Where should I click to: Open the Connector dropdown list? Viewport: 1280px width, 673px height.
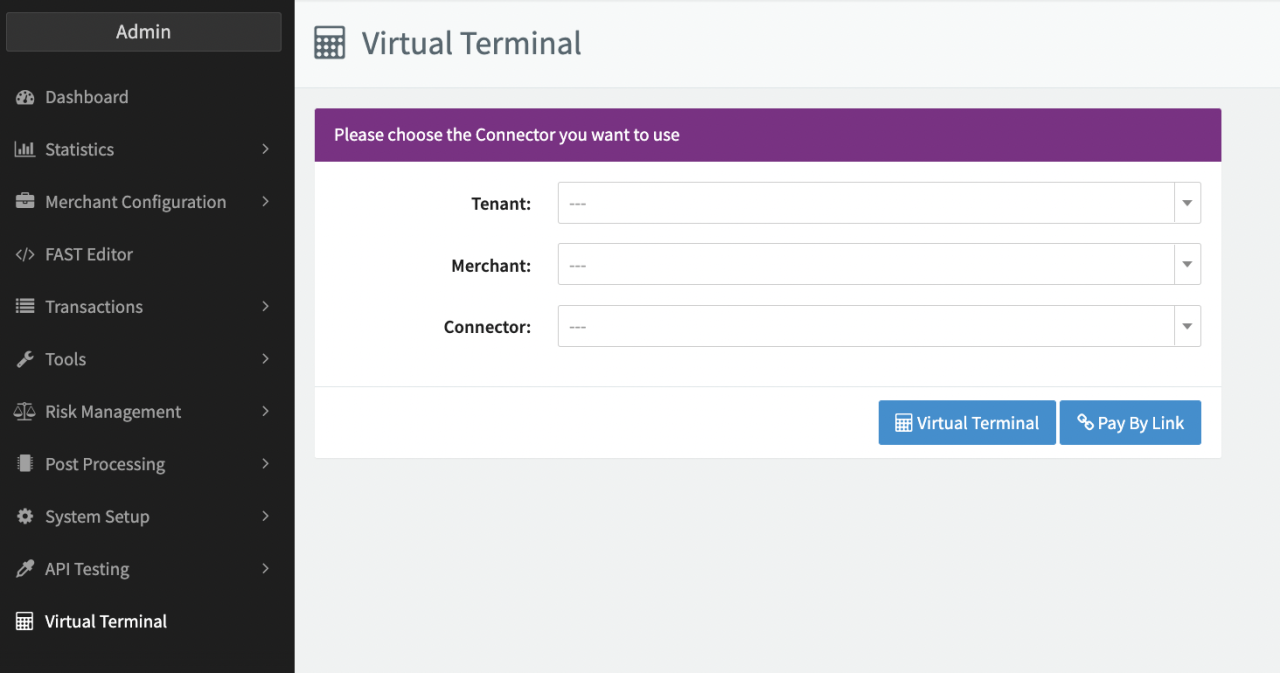coord(878,326)
